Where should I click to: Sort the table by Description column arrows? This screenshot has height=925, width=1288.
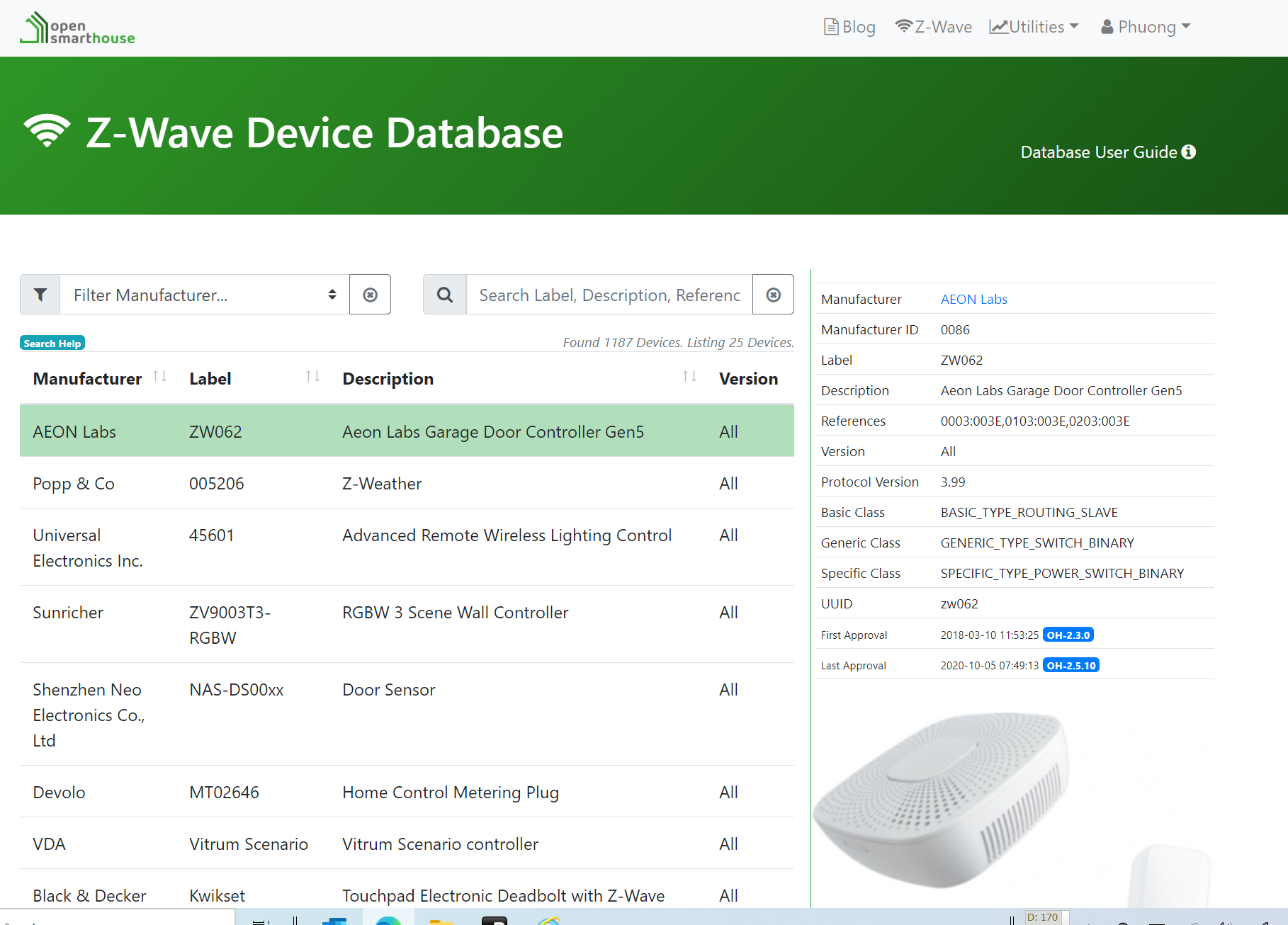coord(689,377)
